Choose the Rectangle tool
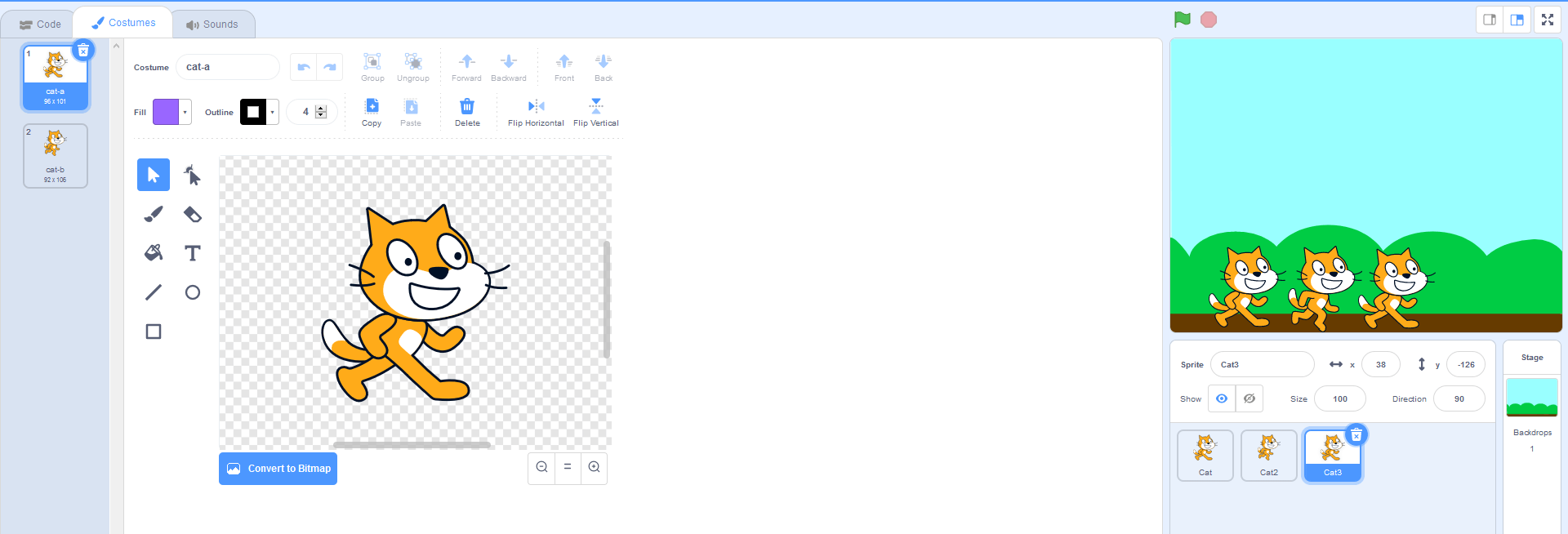Image resolution: width=1568 pixels, height=534 pixels. point(154,332)
